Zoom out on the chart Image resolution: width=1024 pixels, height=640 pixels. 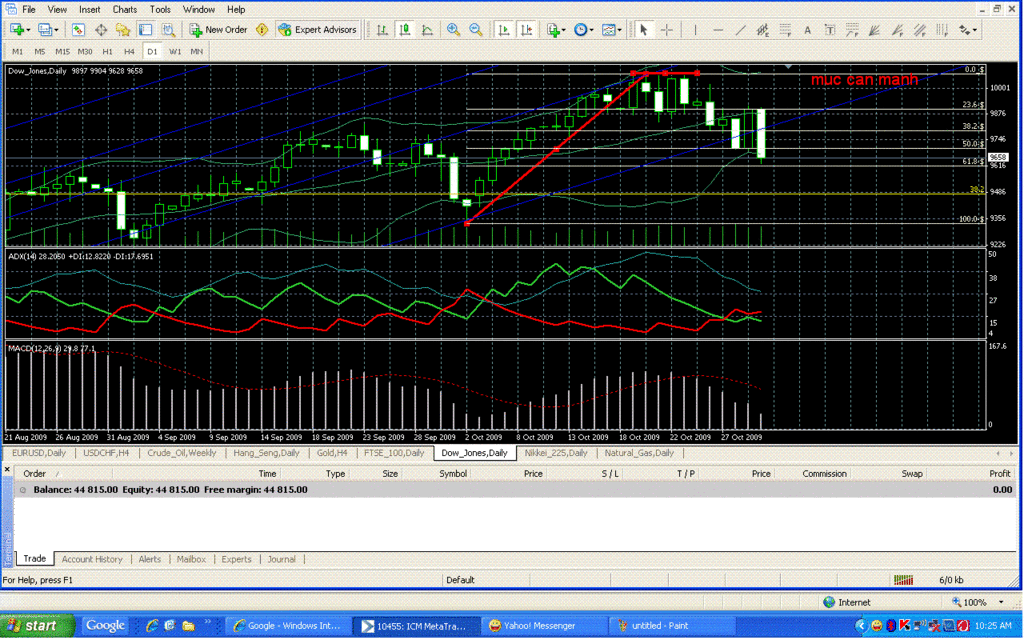point(476,30)
